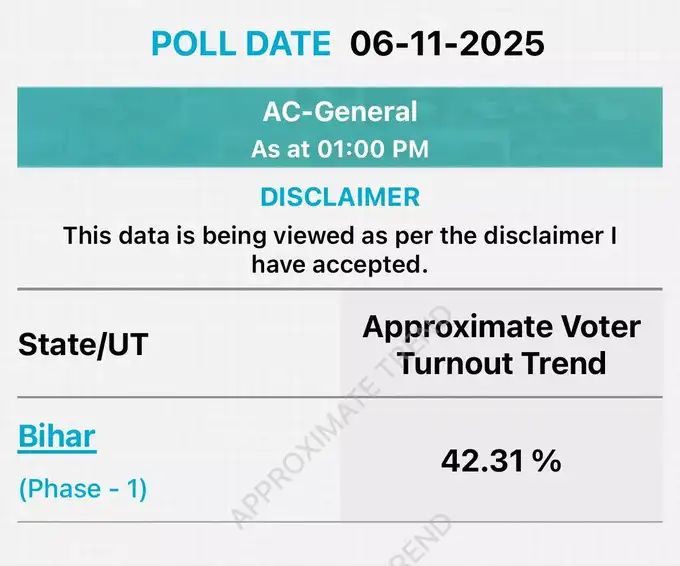Select the 06-11-2025 poll date value
The image size is (680, 566).
pos(447,44)
